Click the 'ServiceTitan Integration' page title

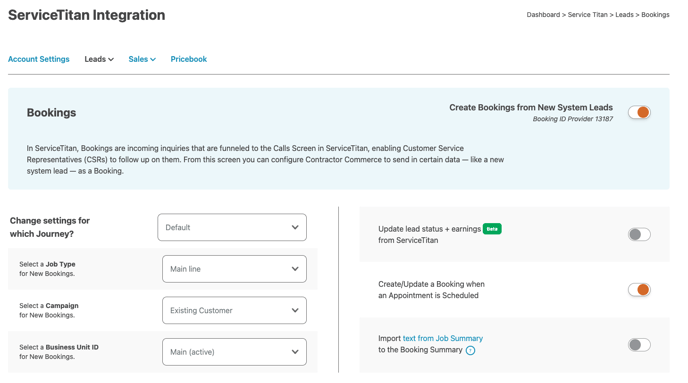point(86,15)
